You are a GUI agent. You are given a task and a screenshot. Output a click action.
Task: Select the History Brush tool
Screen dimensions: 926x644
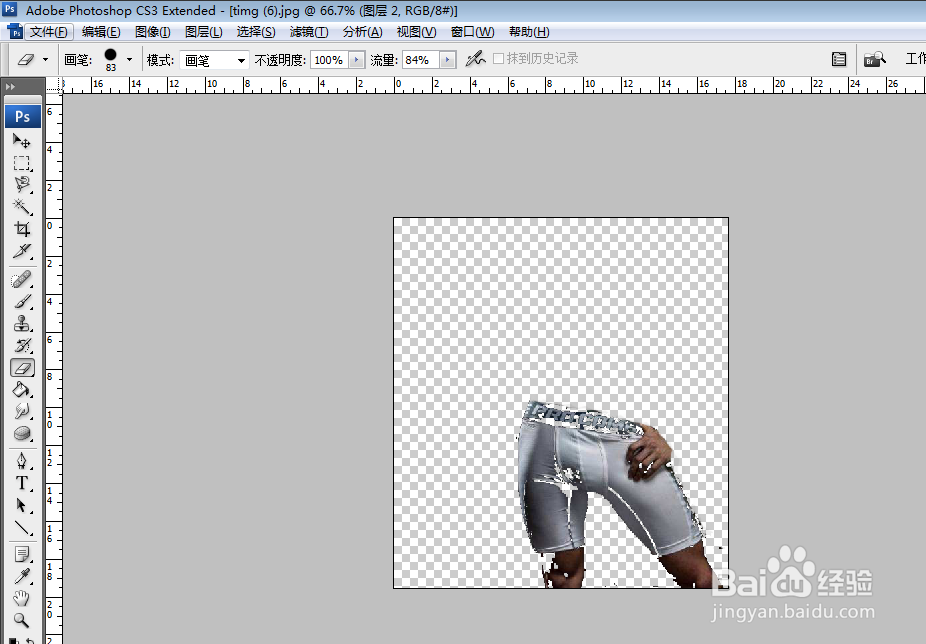(22, 346)
